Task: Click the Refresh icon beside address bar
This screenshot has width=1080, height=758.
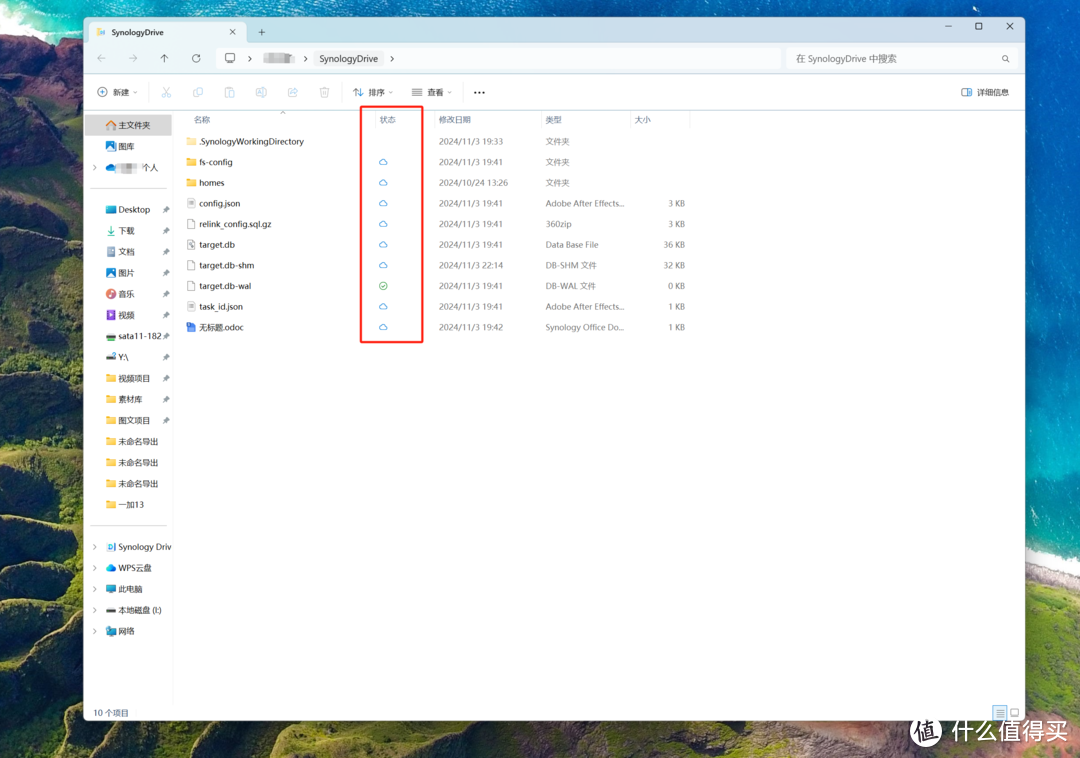Action: (196, 59)
